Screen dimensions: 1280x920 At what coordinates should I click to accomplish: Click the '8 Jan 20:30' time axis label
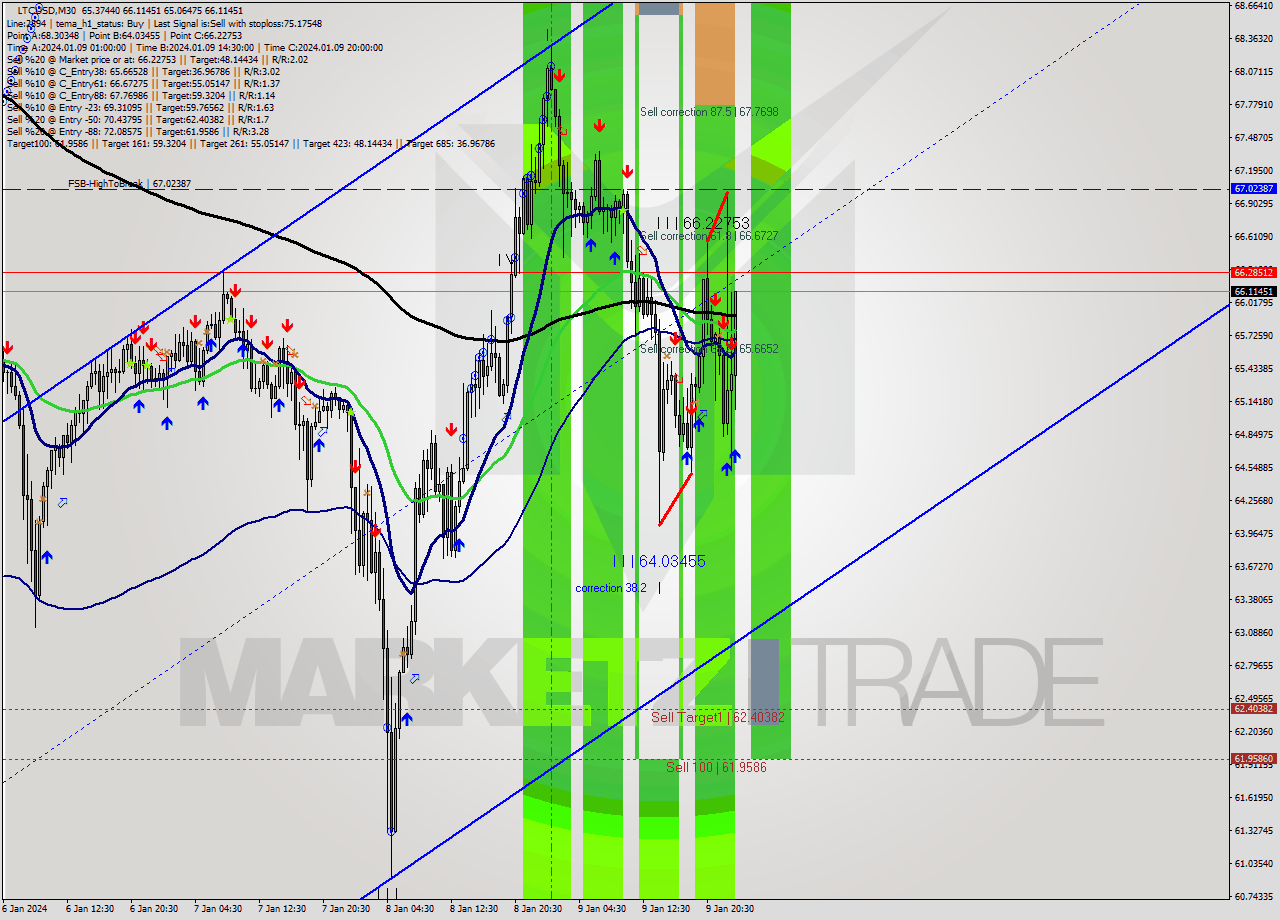click(537, 909)
